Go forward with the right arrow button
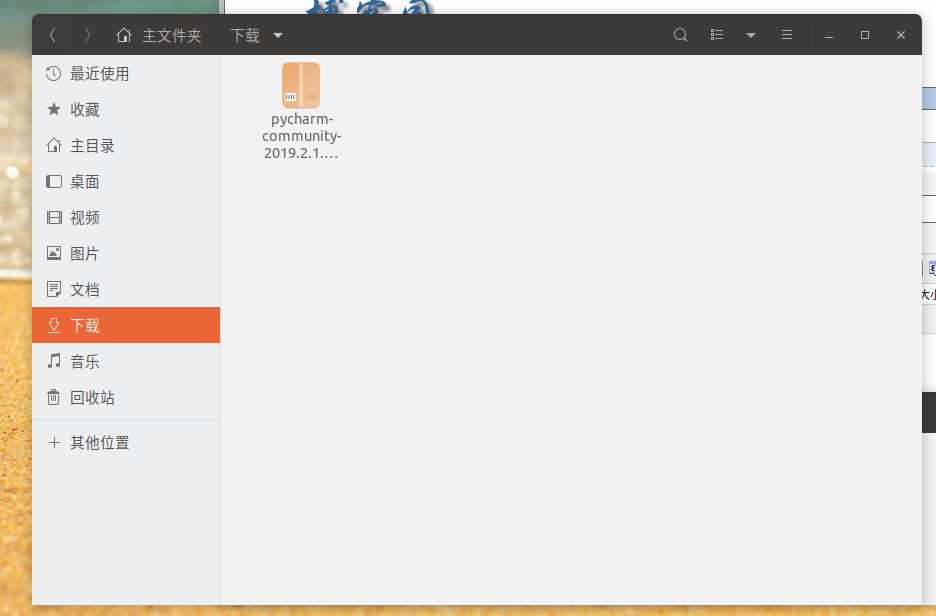Image resolution: width=936 pixels, height=616 pixels. pyautogui.click(x=87, y=35)
